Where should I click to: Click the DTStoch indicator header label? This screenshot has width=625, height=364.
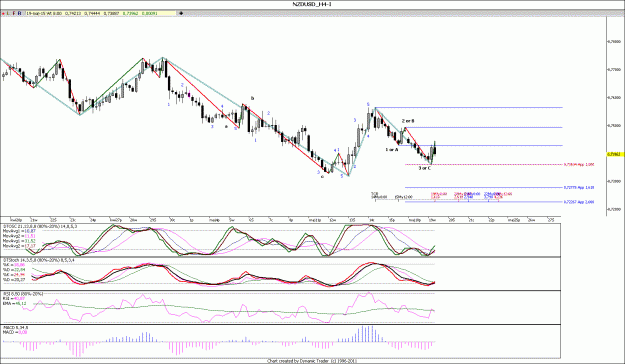coord(38,260)
